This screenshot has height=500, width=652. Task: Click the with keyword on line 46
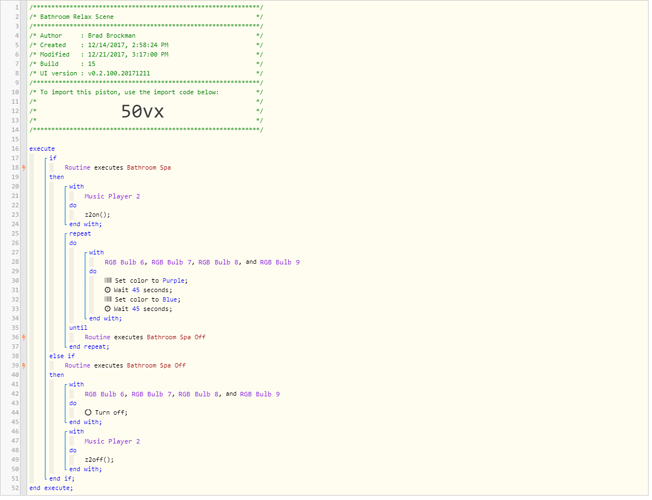77,432
